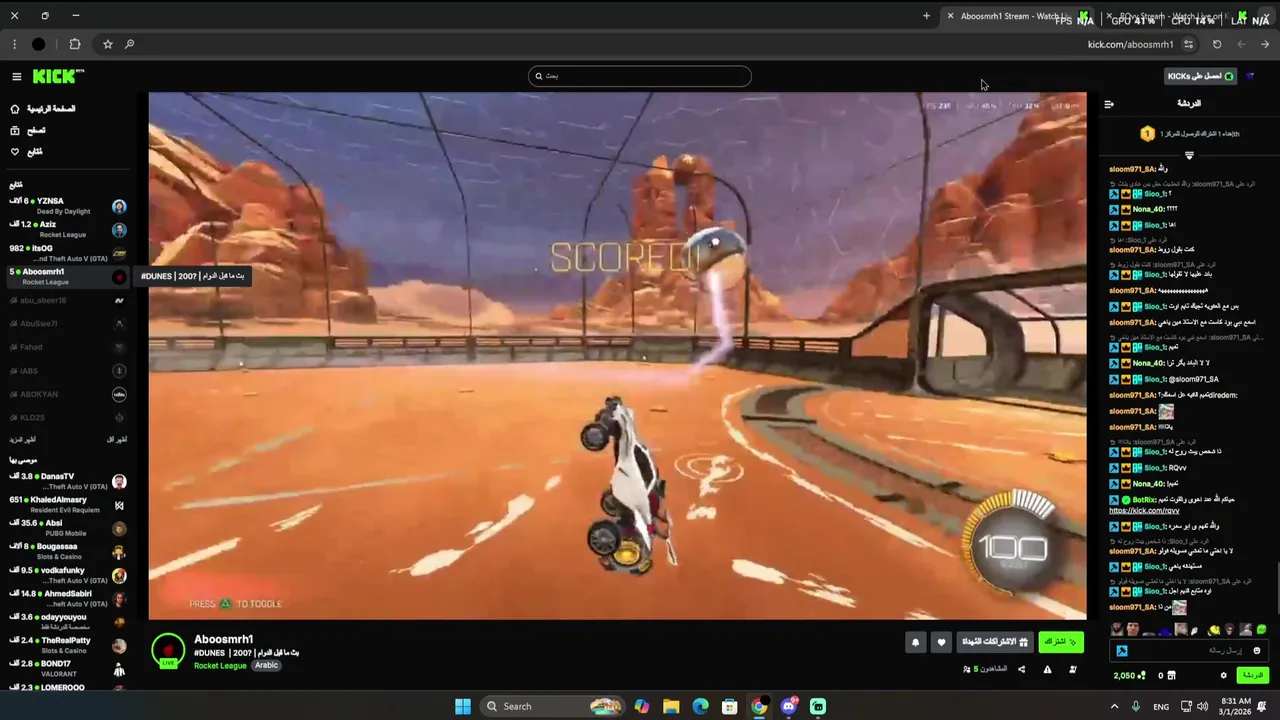The width and height of the screenshot is (1280, 720).
Task: Open the Browse entry in sidebar
Action: [28, 130]
